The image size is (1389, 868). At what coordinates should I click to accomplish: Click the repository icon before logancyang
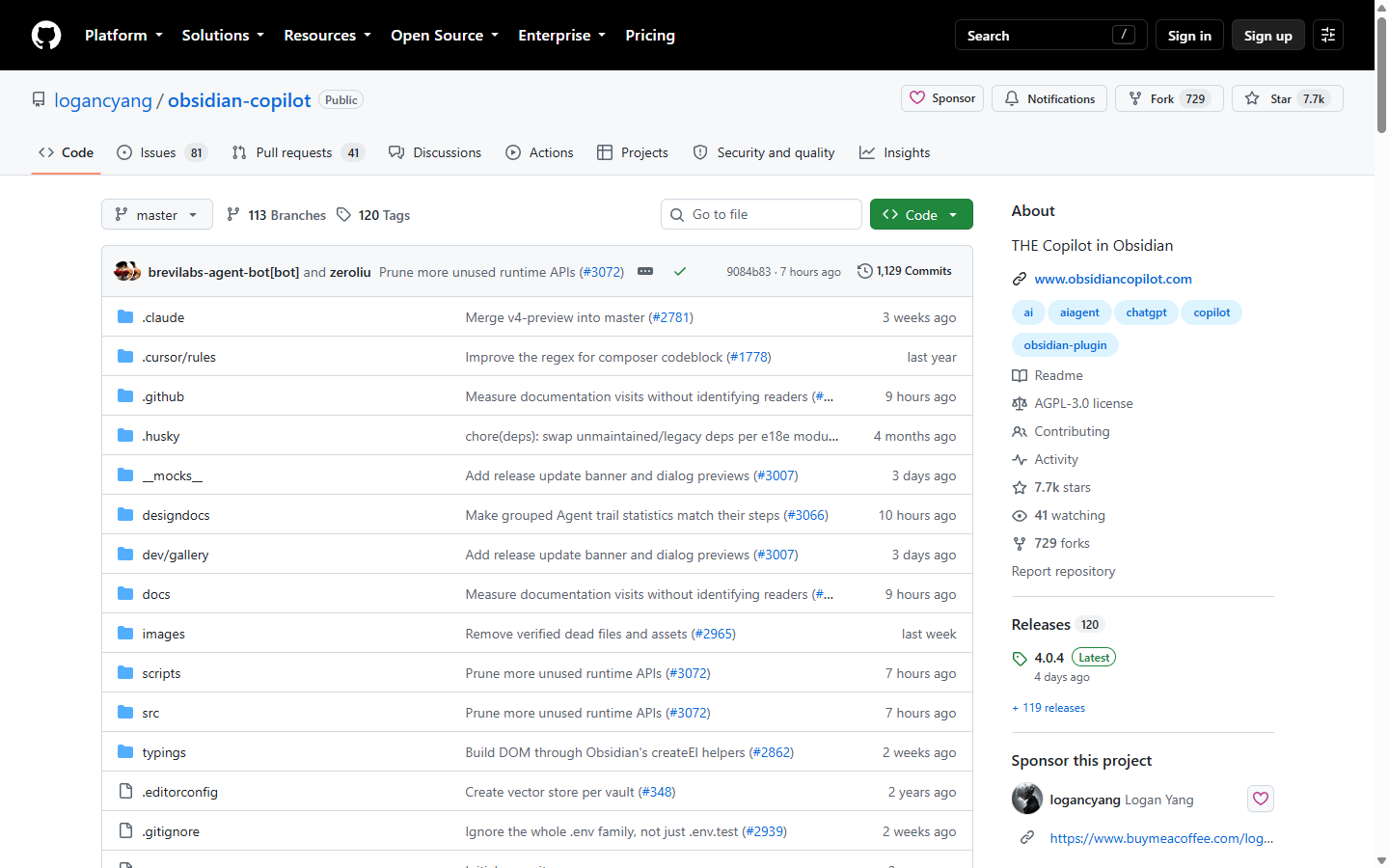coord(39,100)
